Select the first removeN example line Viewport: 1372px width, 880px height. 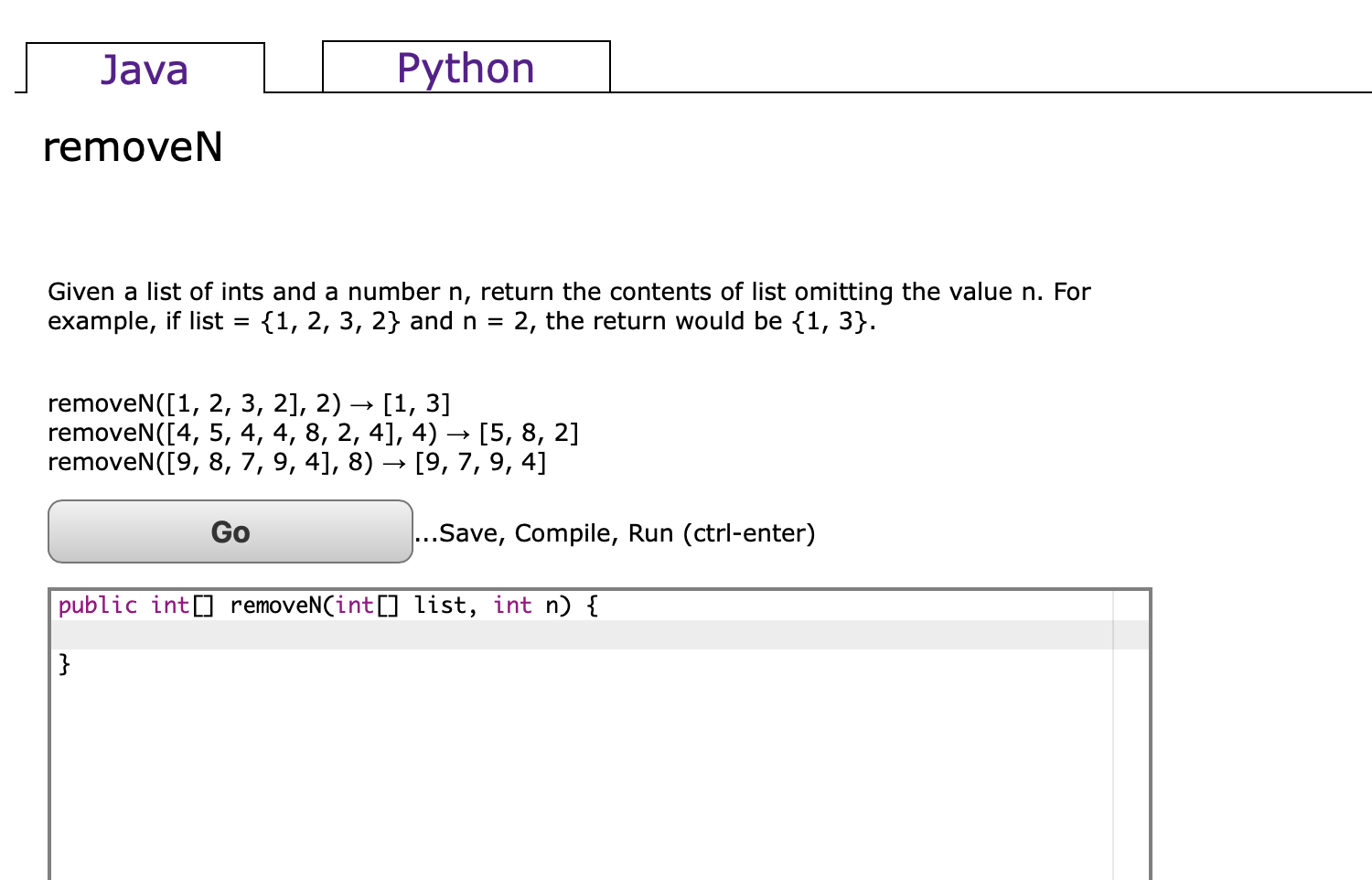[248, 402]
